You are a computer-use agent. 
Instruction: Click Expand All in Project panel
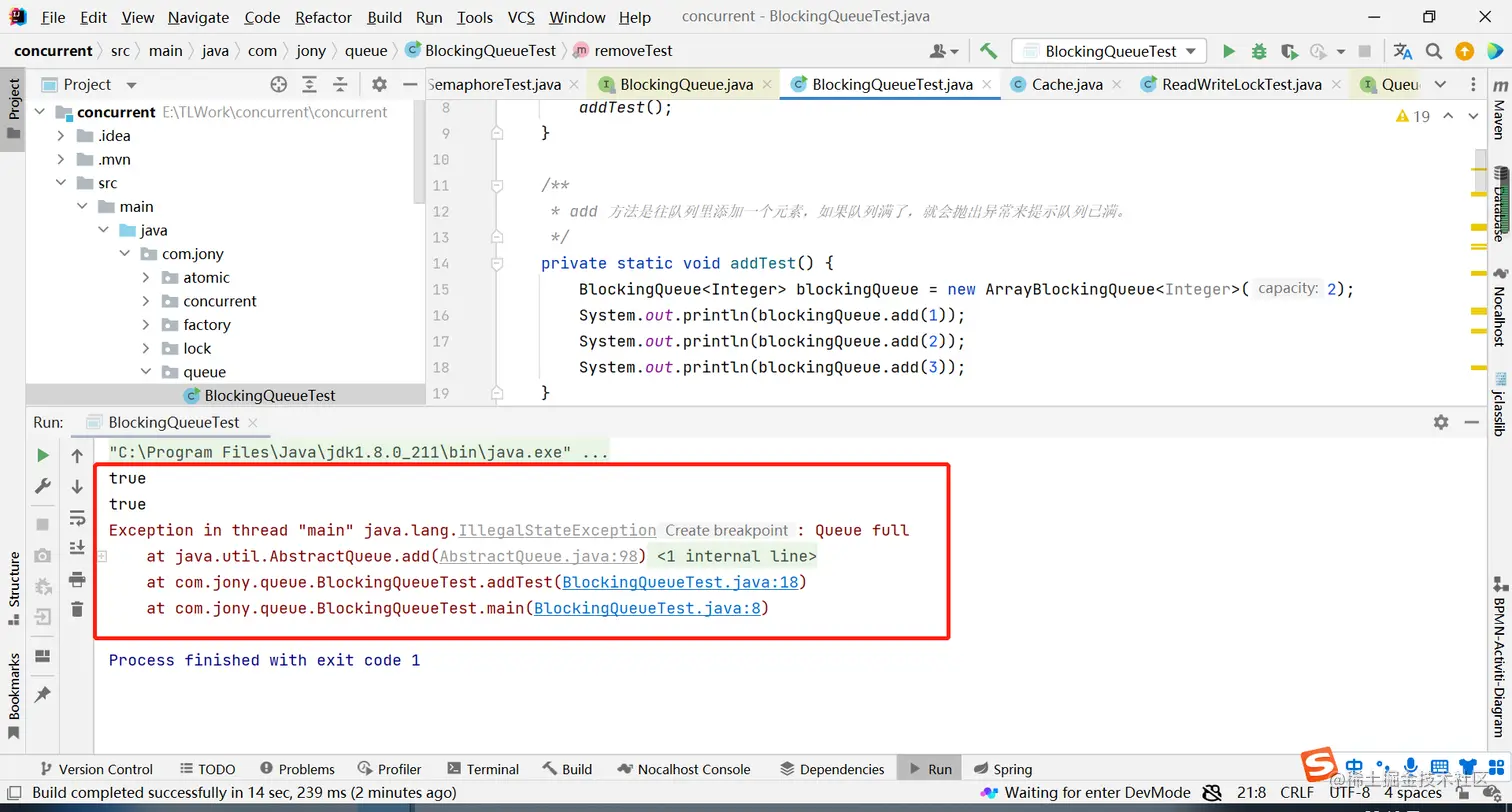(x=310, y=85)
